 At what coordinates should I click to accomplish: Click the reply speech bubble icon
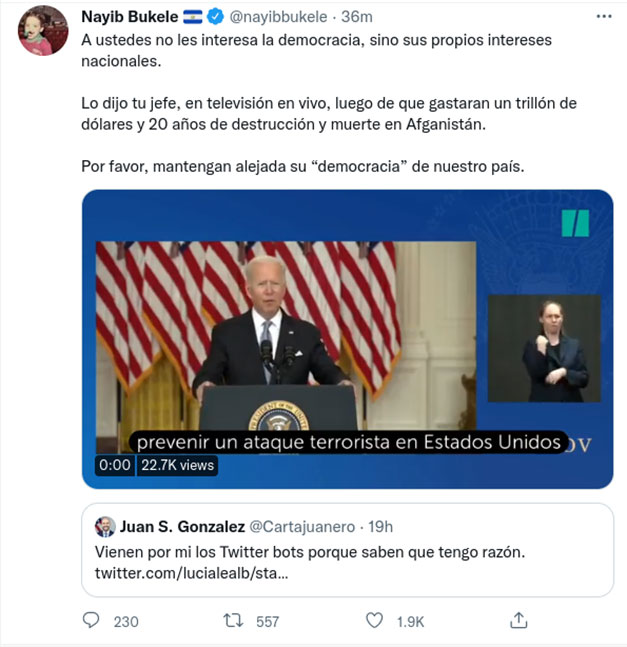coord(91,621)
